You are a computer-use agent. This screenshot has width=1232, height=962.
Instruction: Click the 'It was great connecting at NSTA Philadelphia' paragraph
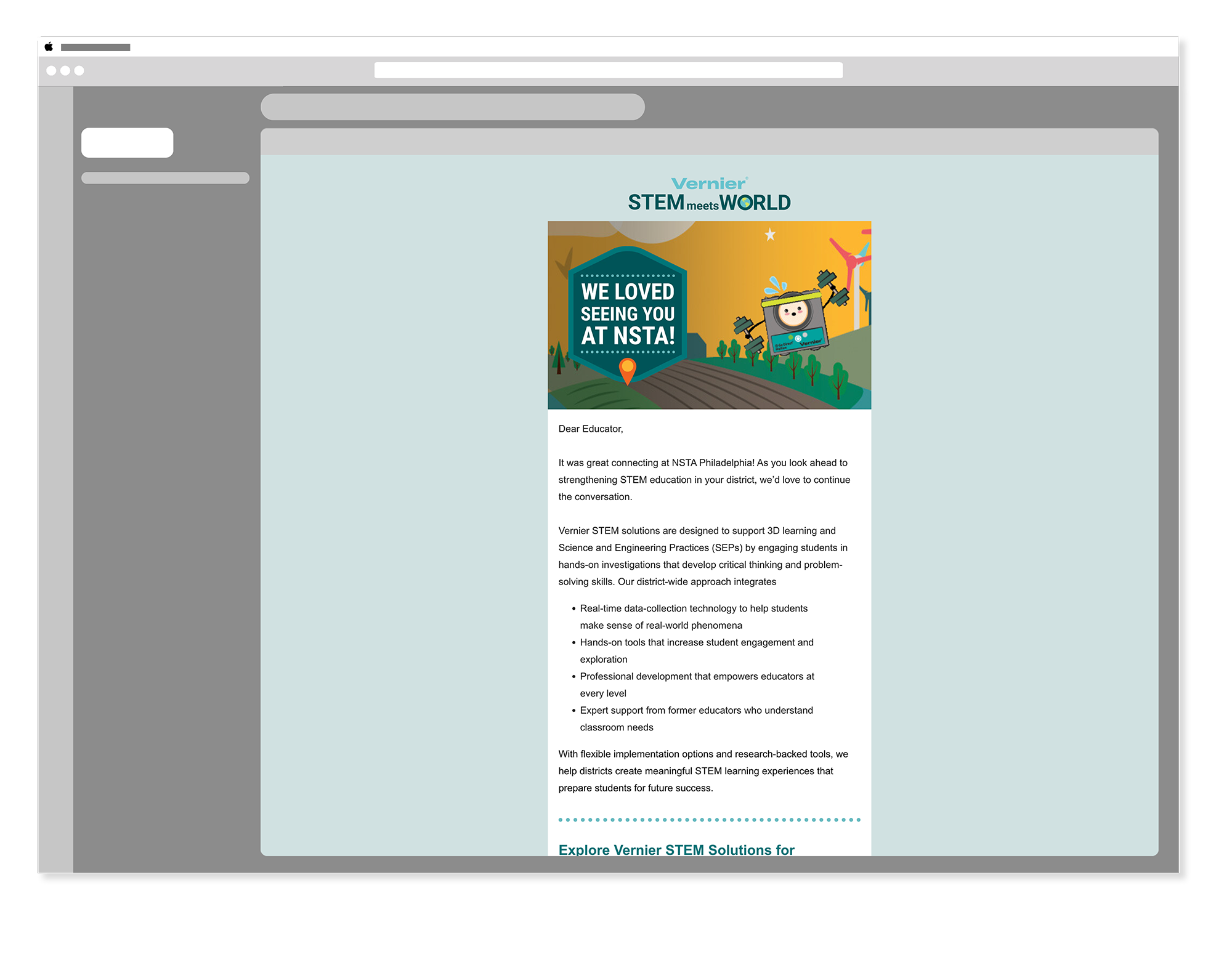pyautogui.click(x=704, y=479)
